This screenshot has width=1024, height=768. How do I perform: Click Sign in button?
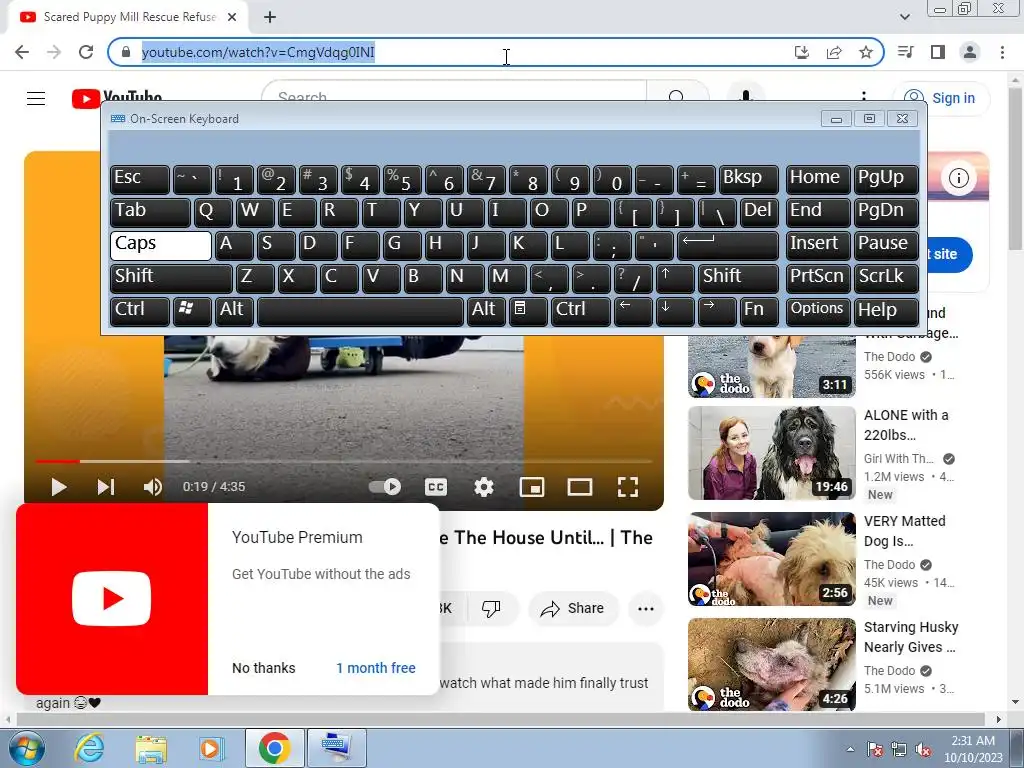(x=941, y=98)
